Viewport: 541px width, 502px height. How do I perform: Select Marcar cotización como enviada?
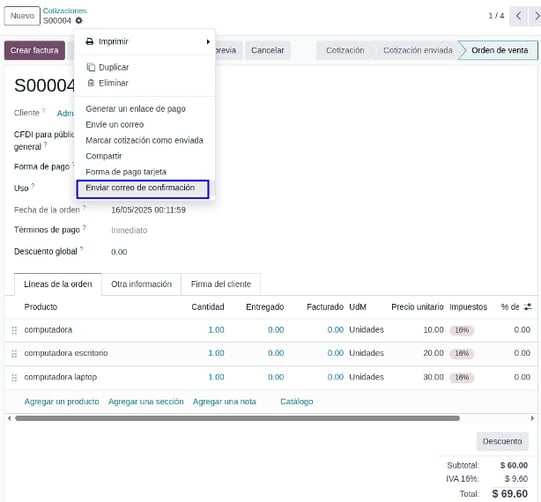(x=144, y=140)
